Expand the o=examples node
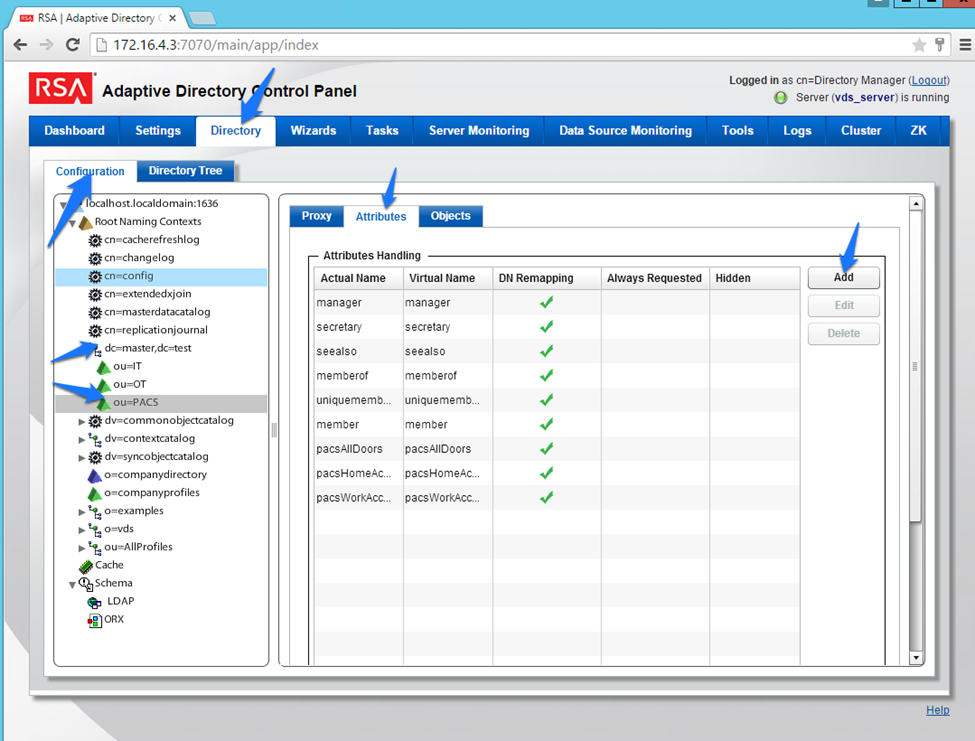 pos(81,512)
